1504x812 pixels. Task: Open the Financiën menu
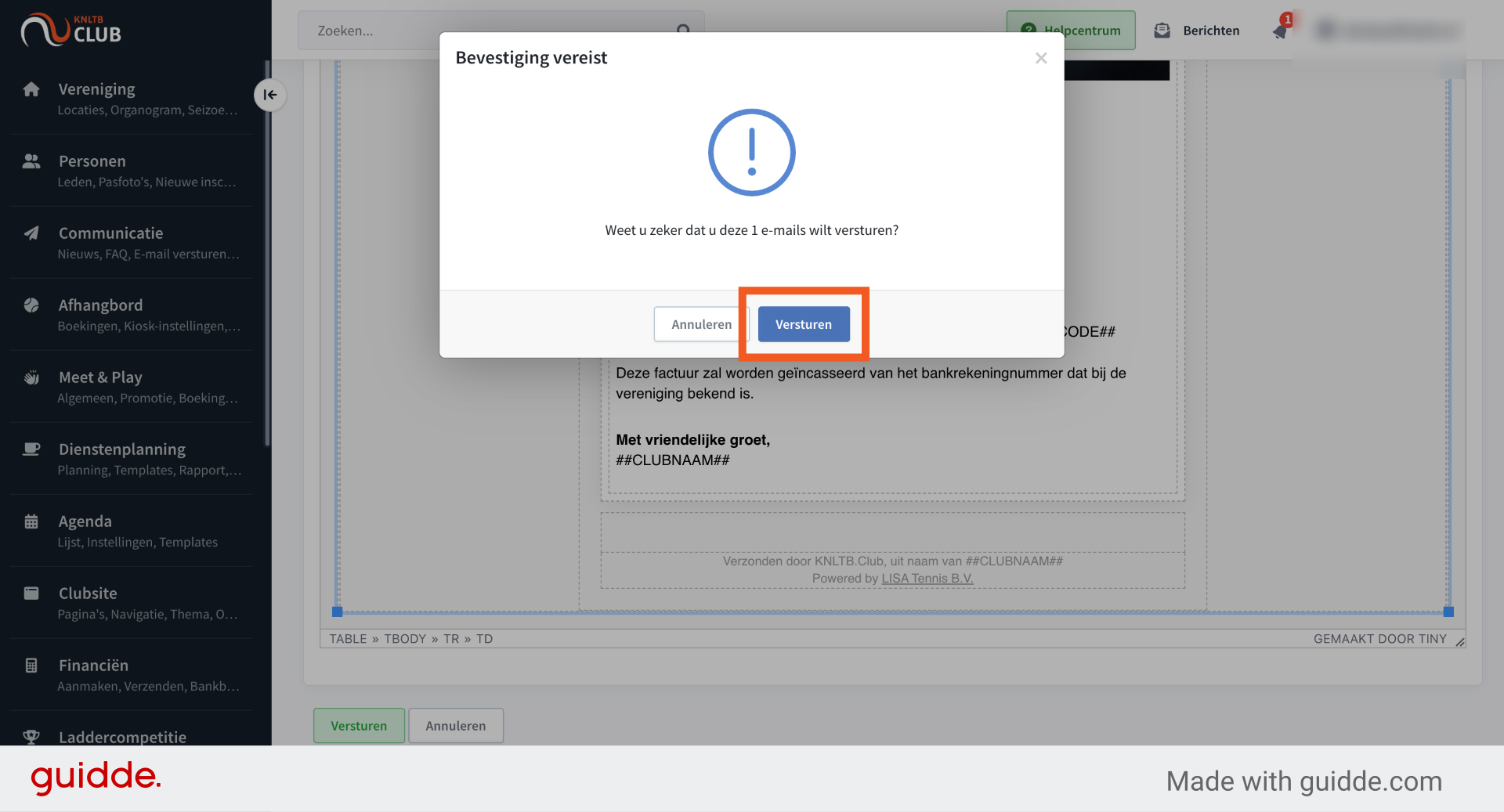[132, 675]
